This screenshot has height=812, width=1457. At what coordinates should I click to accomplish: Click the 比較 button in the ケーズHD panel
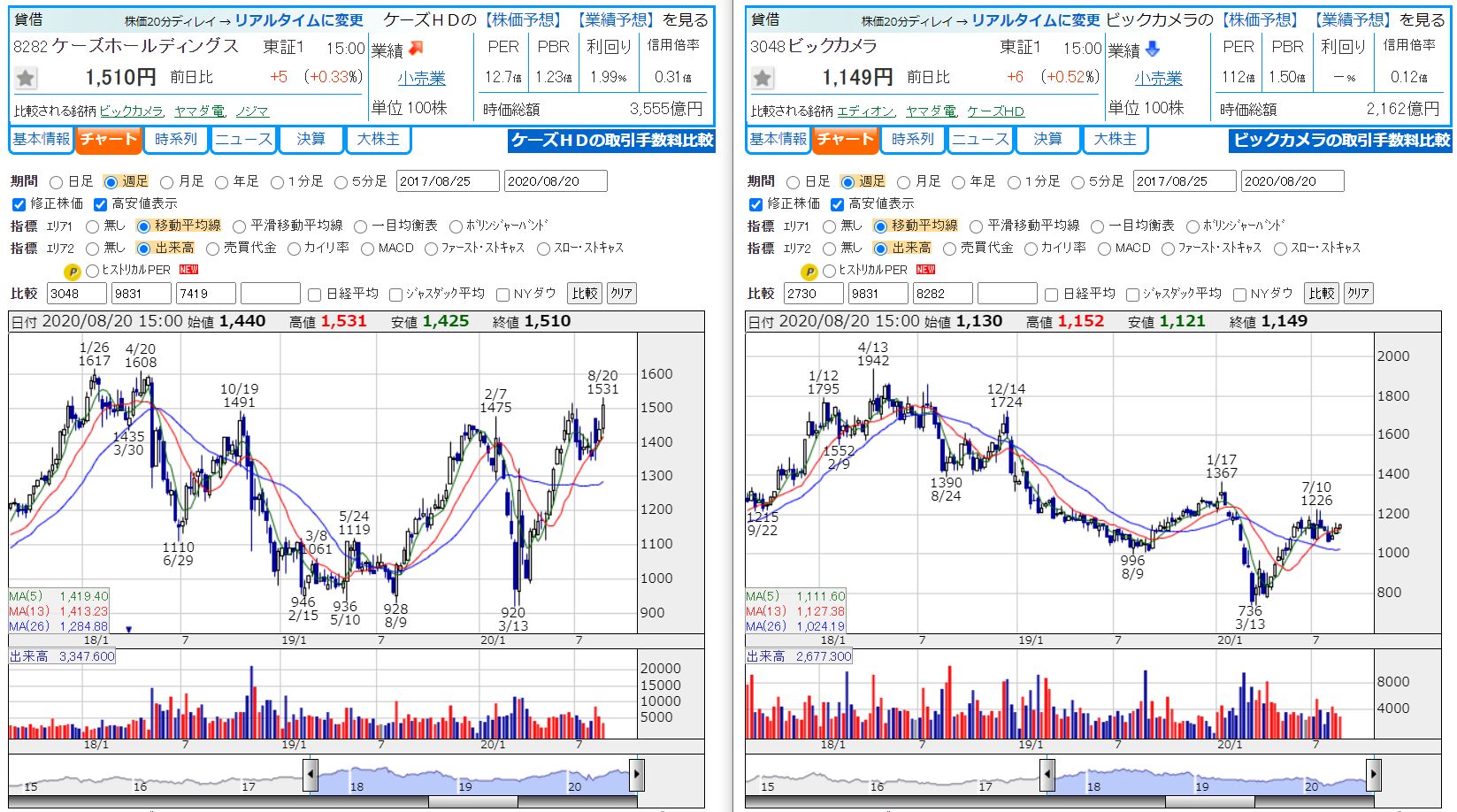click(x=585, y=294)
